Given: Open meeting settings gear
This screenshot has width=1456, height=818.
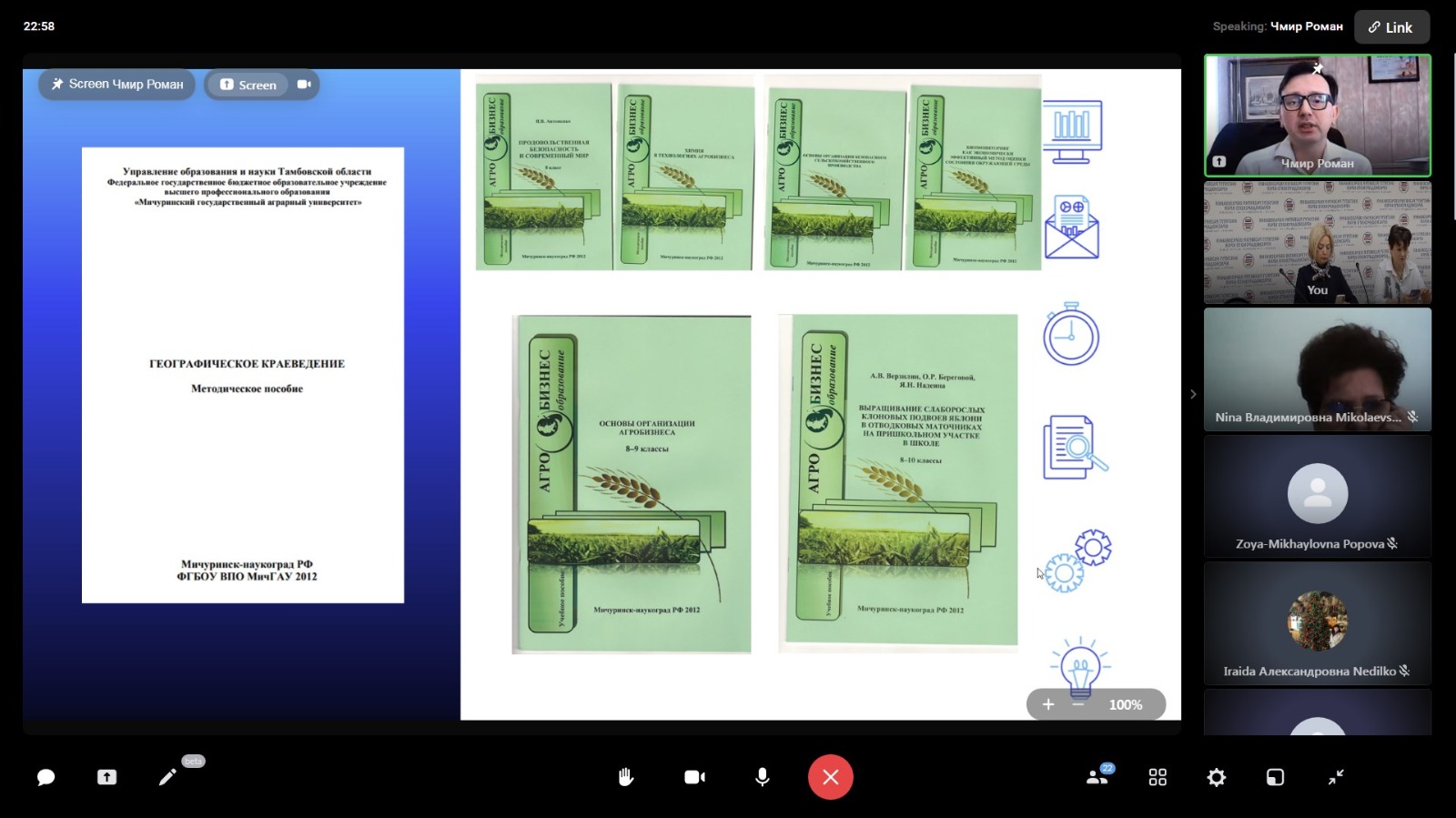Looking at the screenshot, I should pos(1217,777).
